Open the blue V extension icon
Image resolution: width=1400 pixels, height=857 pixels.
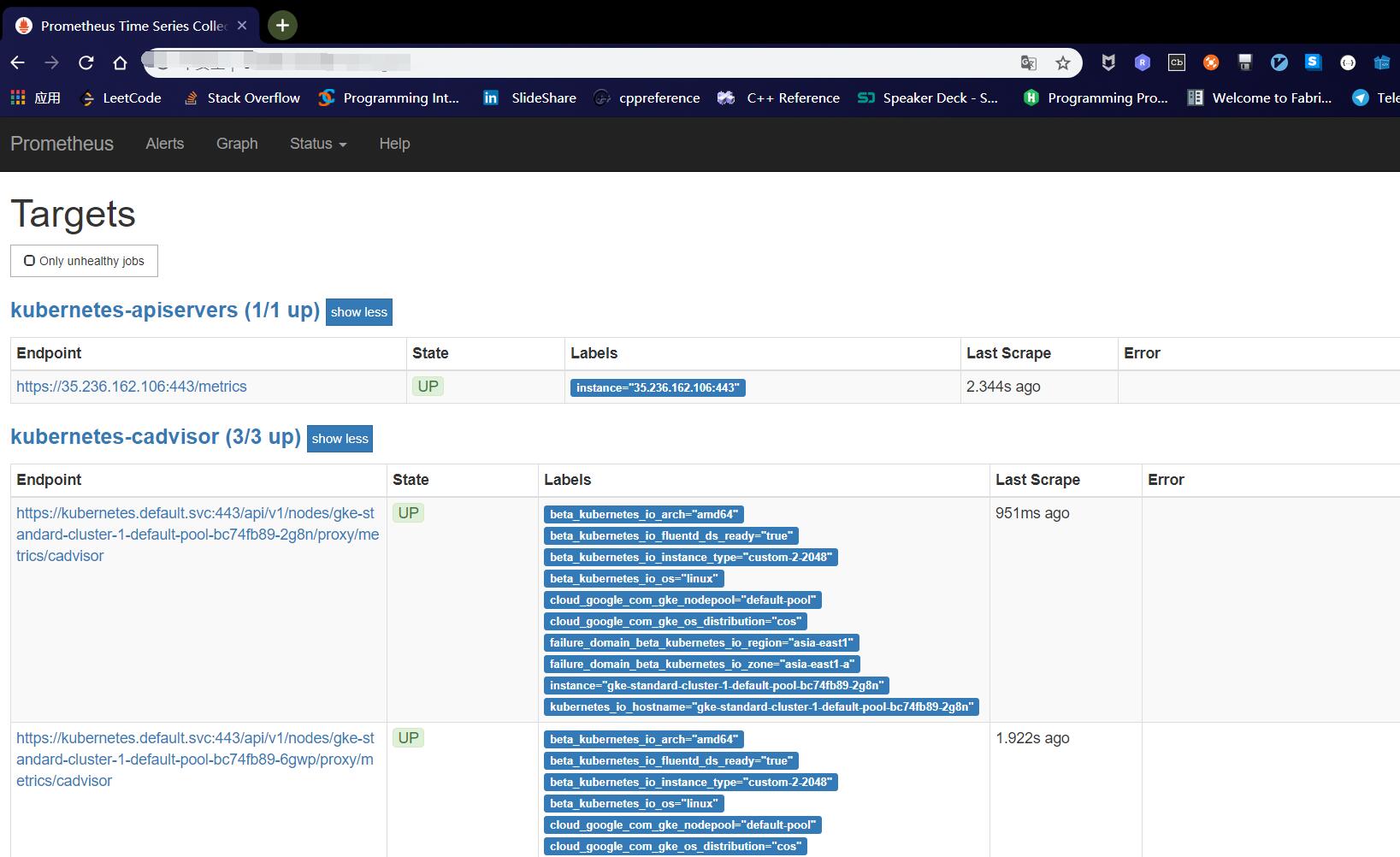tap(1279, 62)
